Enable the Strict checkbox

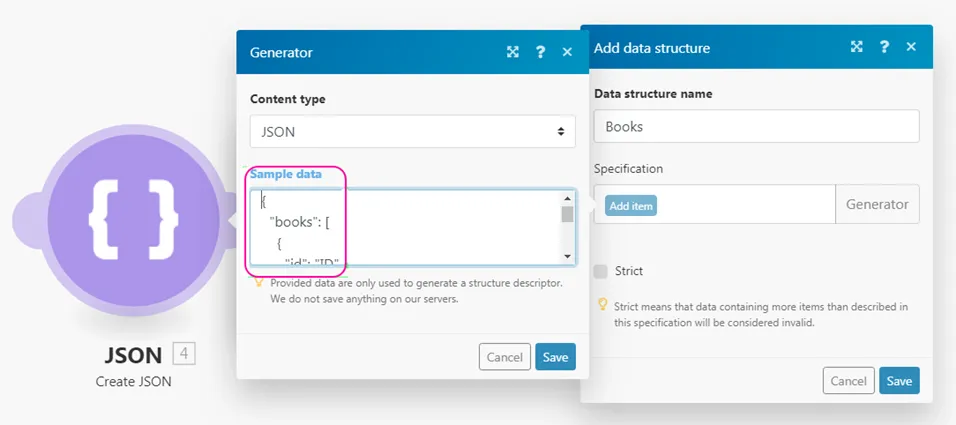601,271
